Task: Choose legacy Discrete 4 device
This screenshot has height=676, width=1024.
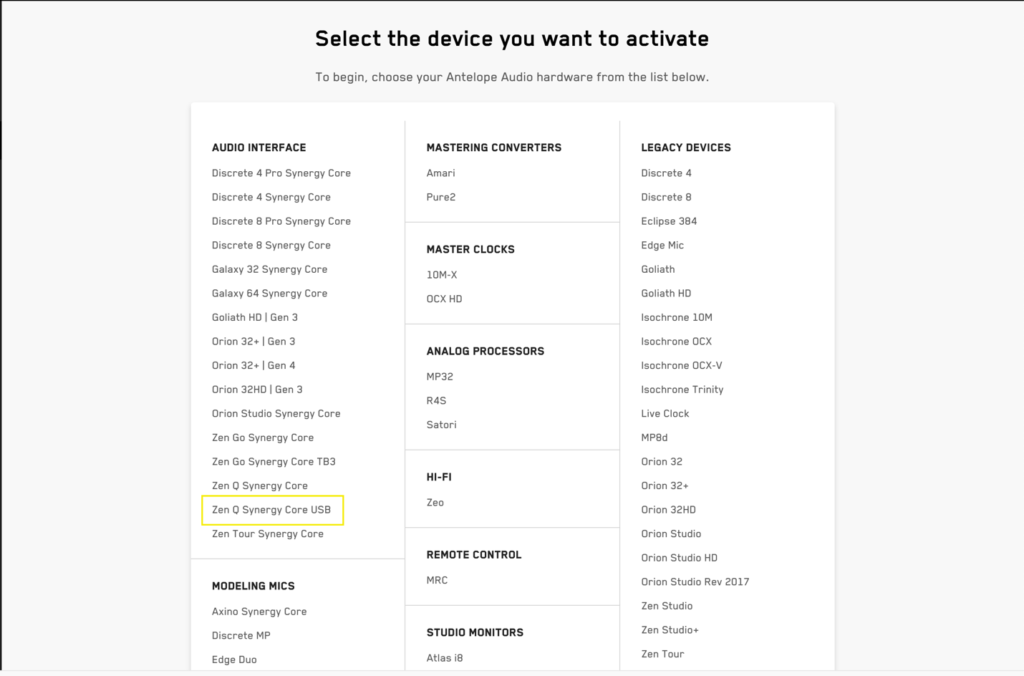Action: 666,173
